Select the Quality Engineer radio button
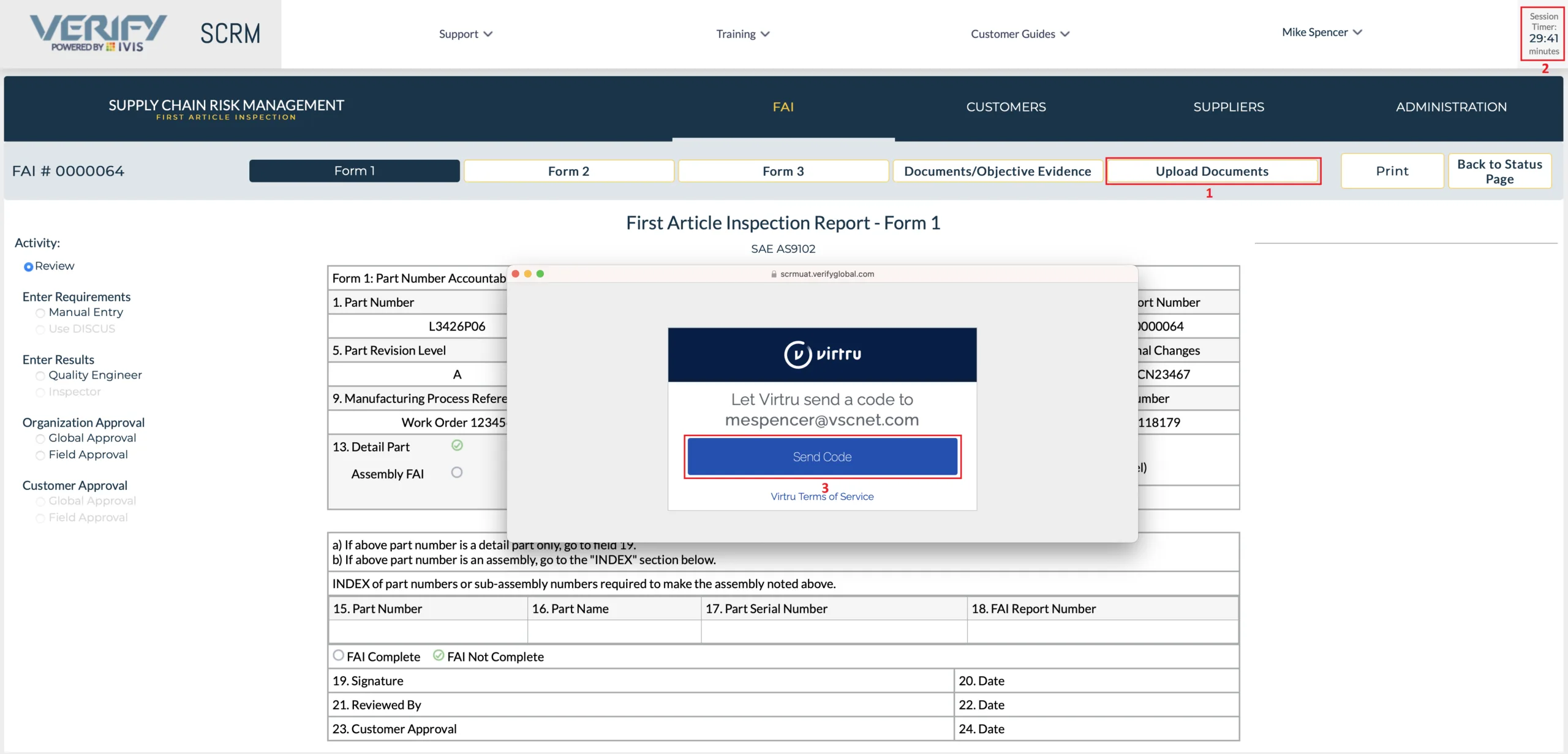 point(40,375)
